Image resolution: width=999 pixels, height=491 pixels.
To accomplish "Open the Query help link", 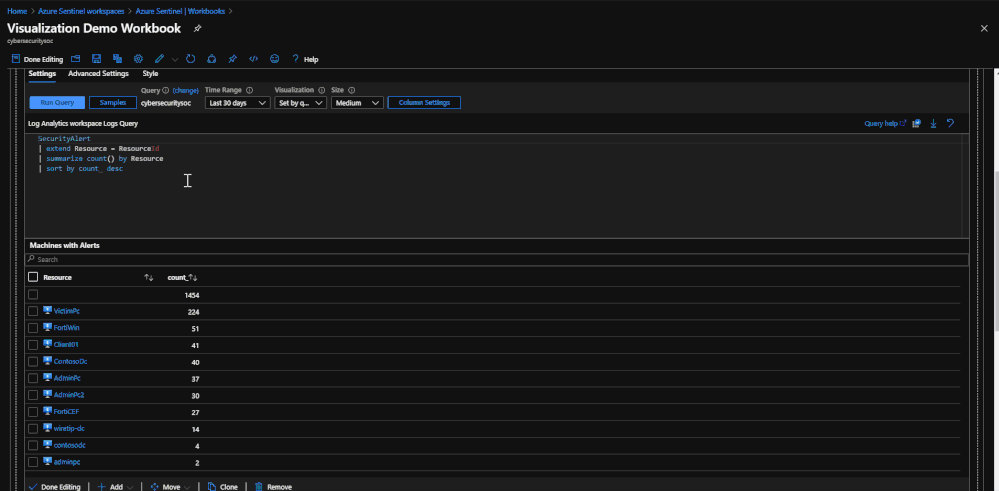I will click(x=885, y=124).
